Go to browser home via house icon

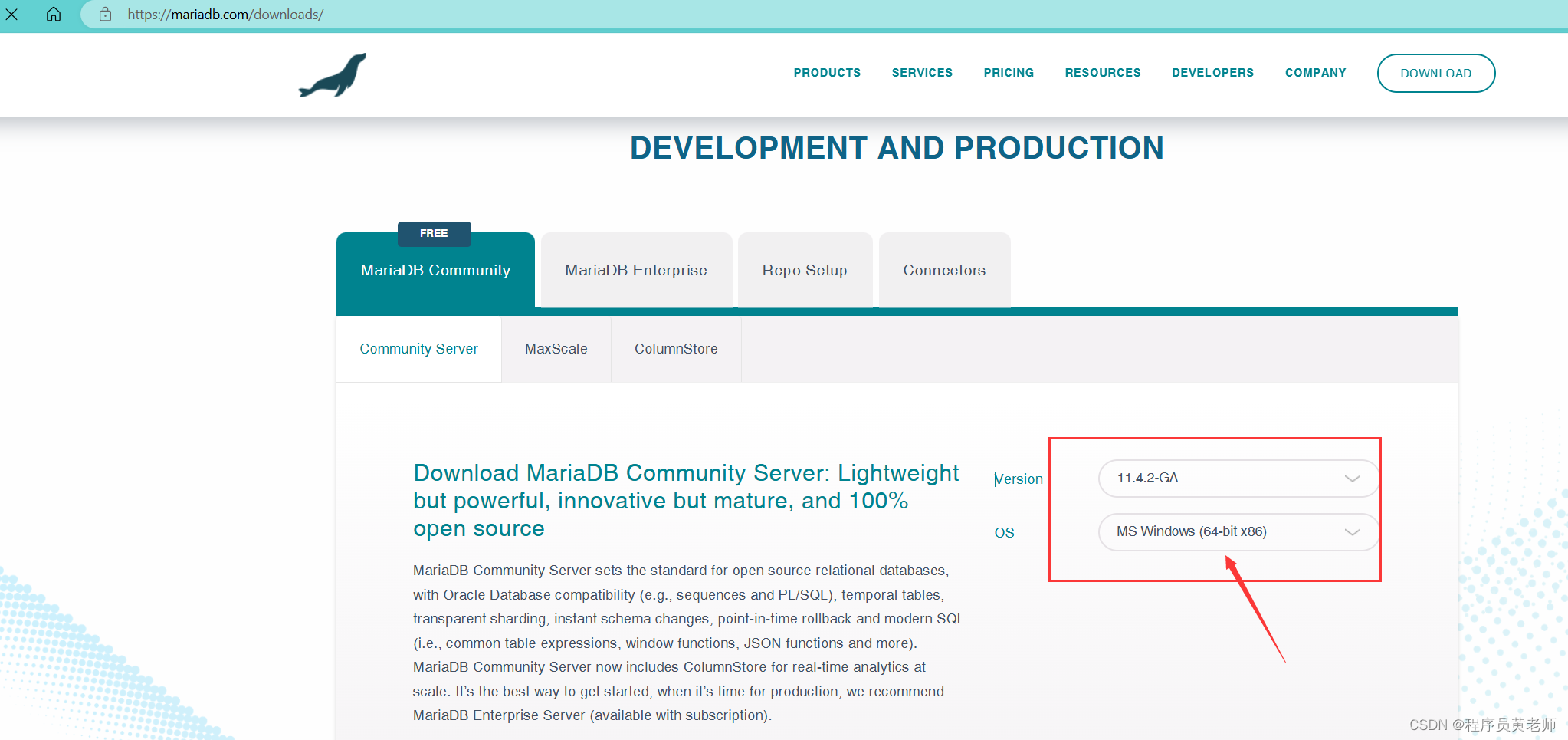tap(54, 14)
